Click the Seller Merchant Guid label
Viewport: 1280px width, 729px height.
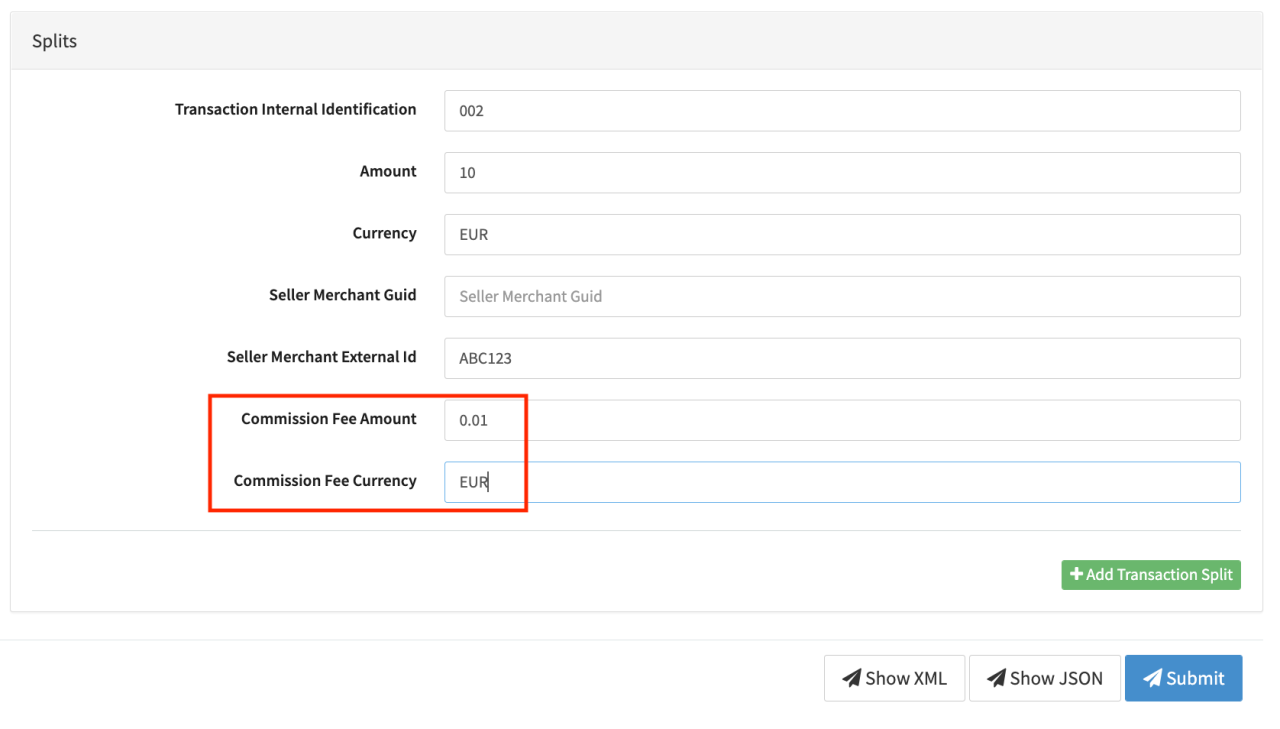pyautogui.click(x=342, y=296)
